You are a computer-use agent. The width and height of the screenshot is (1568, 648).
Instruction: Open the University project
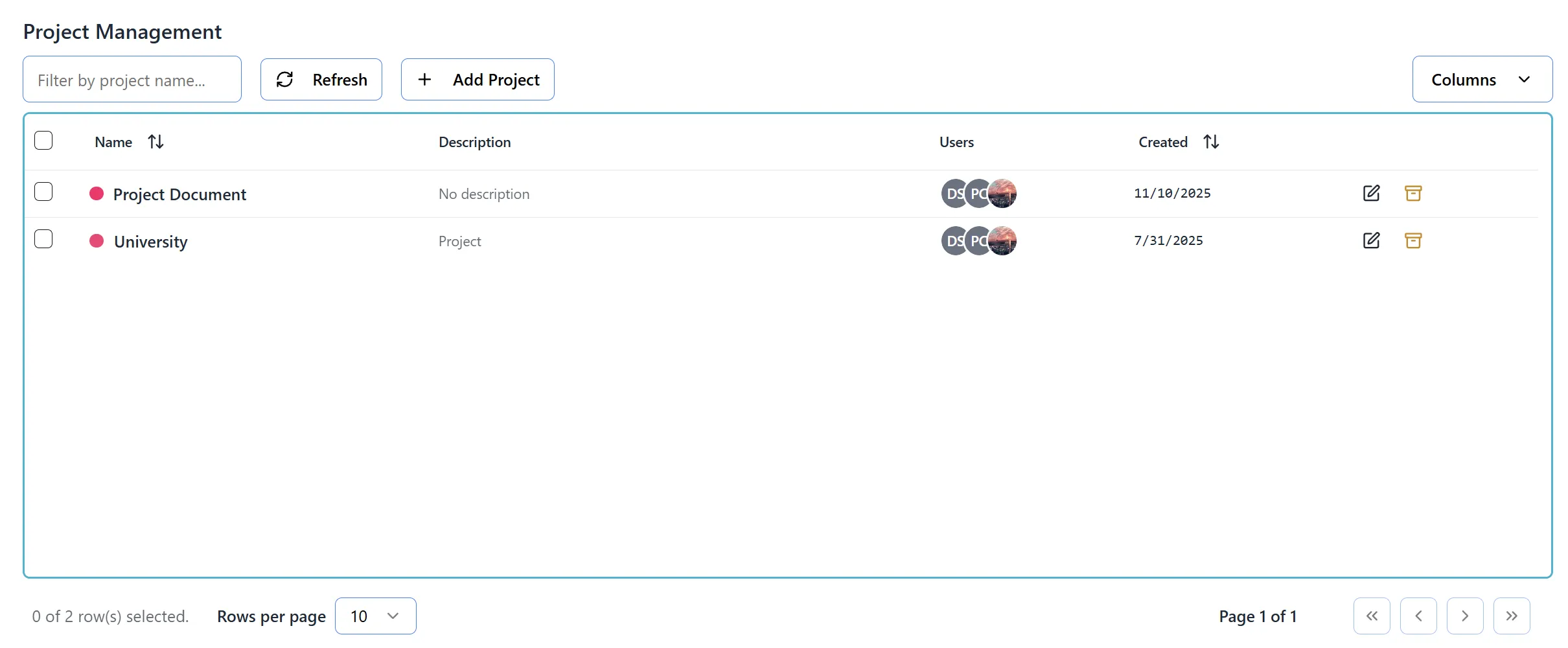(x=150, y=240)
